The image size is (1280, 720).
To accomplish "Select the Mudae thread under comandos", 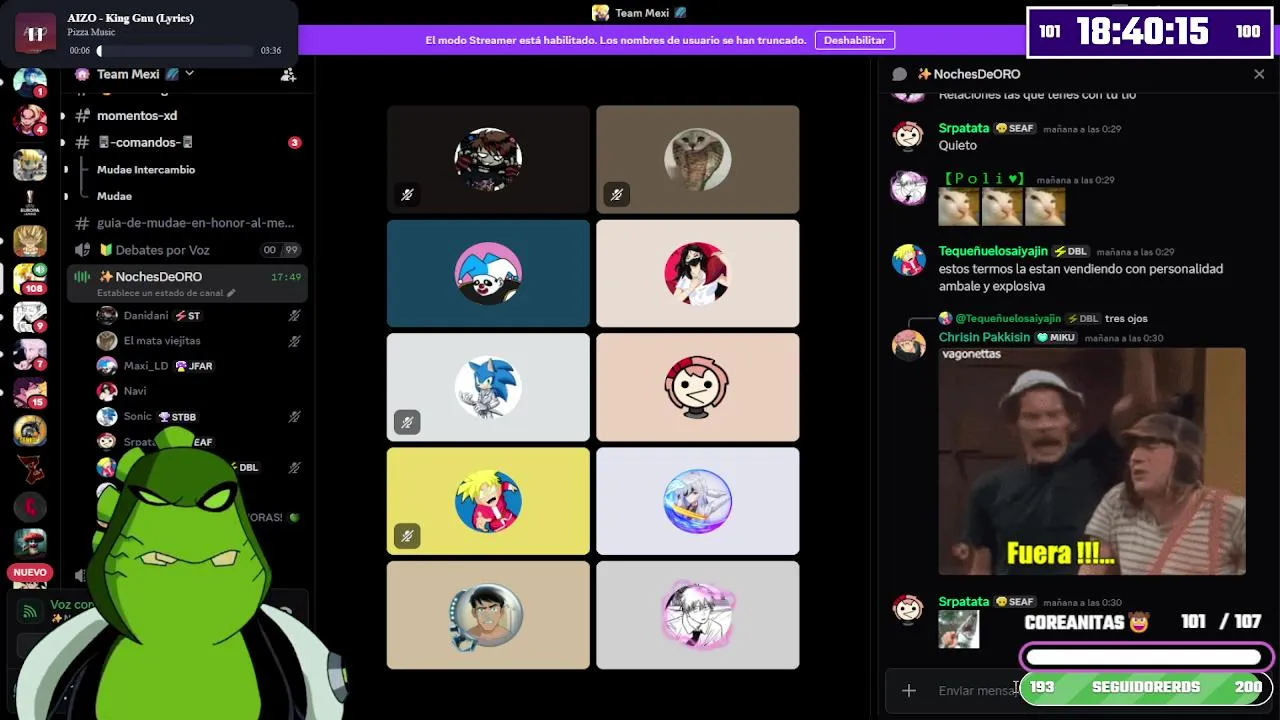I will (x=114, y=196).
